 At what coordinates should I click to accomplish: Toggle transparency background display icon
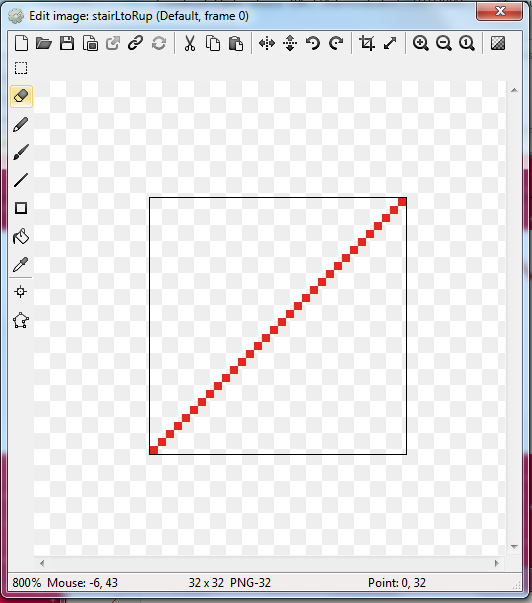[498, 43]
